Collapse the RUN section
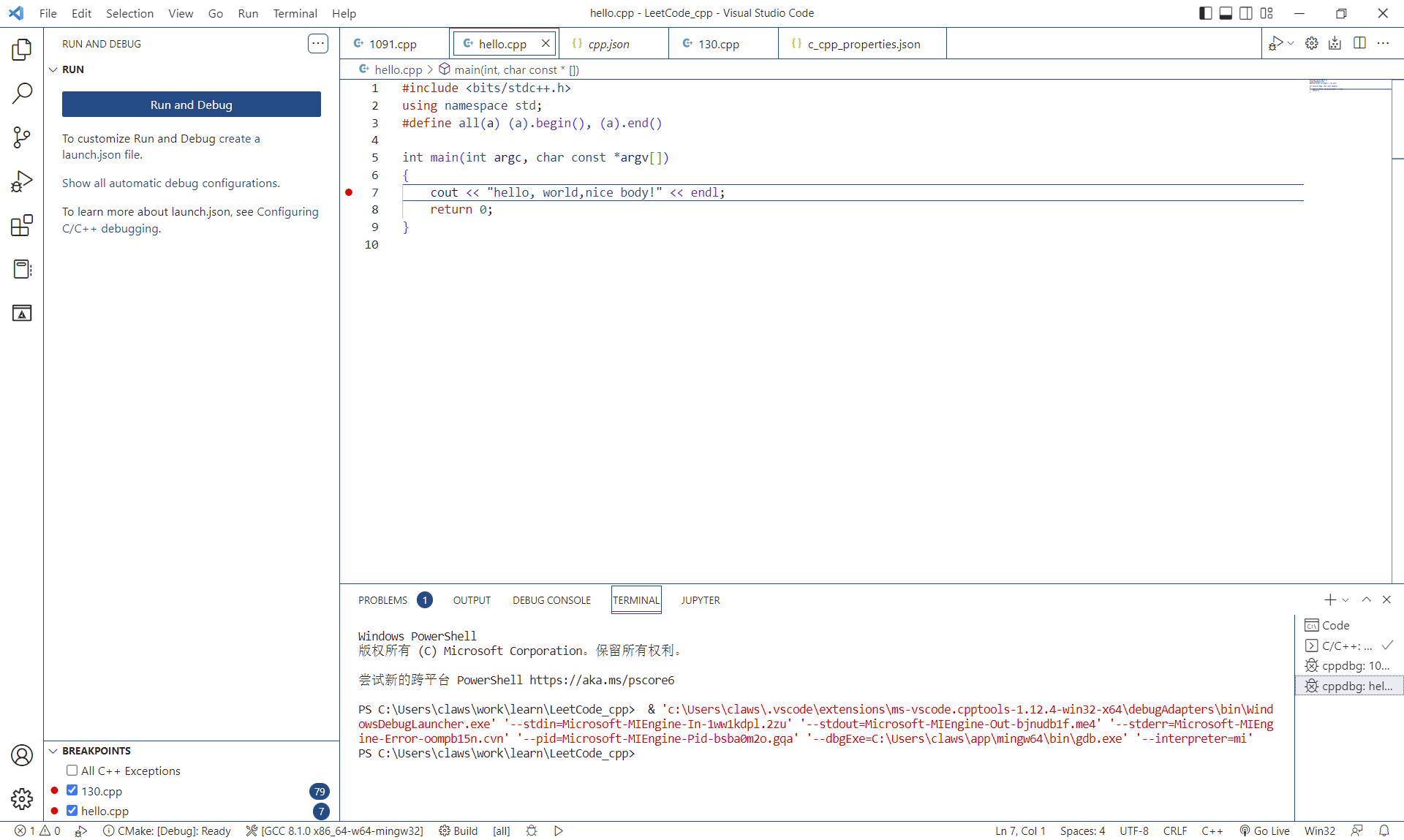 pos(53,69)
